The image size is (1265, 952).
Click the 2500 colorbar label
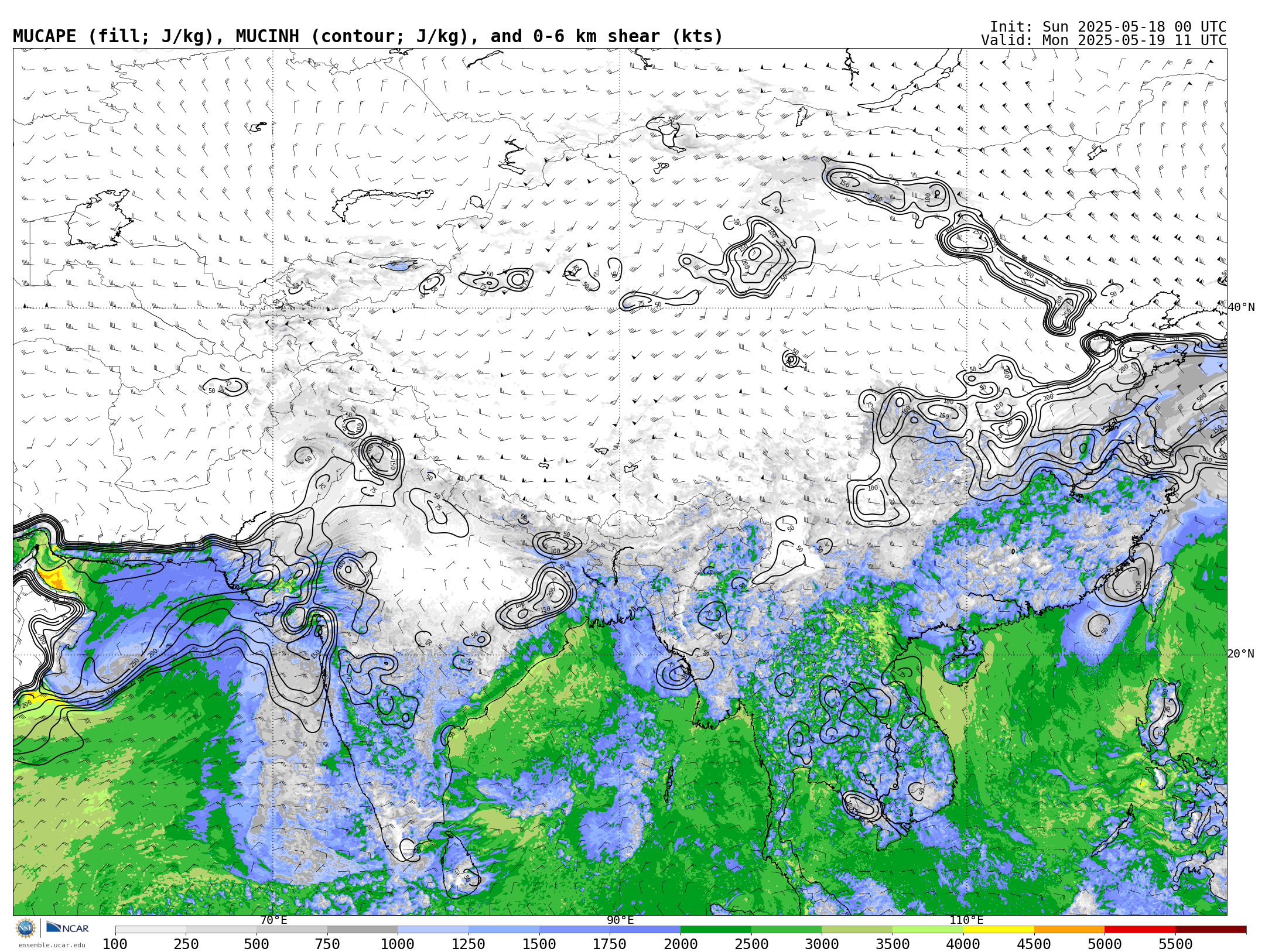click(751, 944)
